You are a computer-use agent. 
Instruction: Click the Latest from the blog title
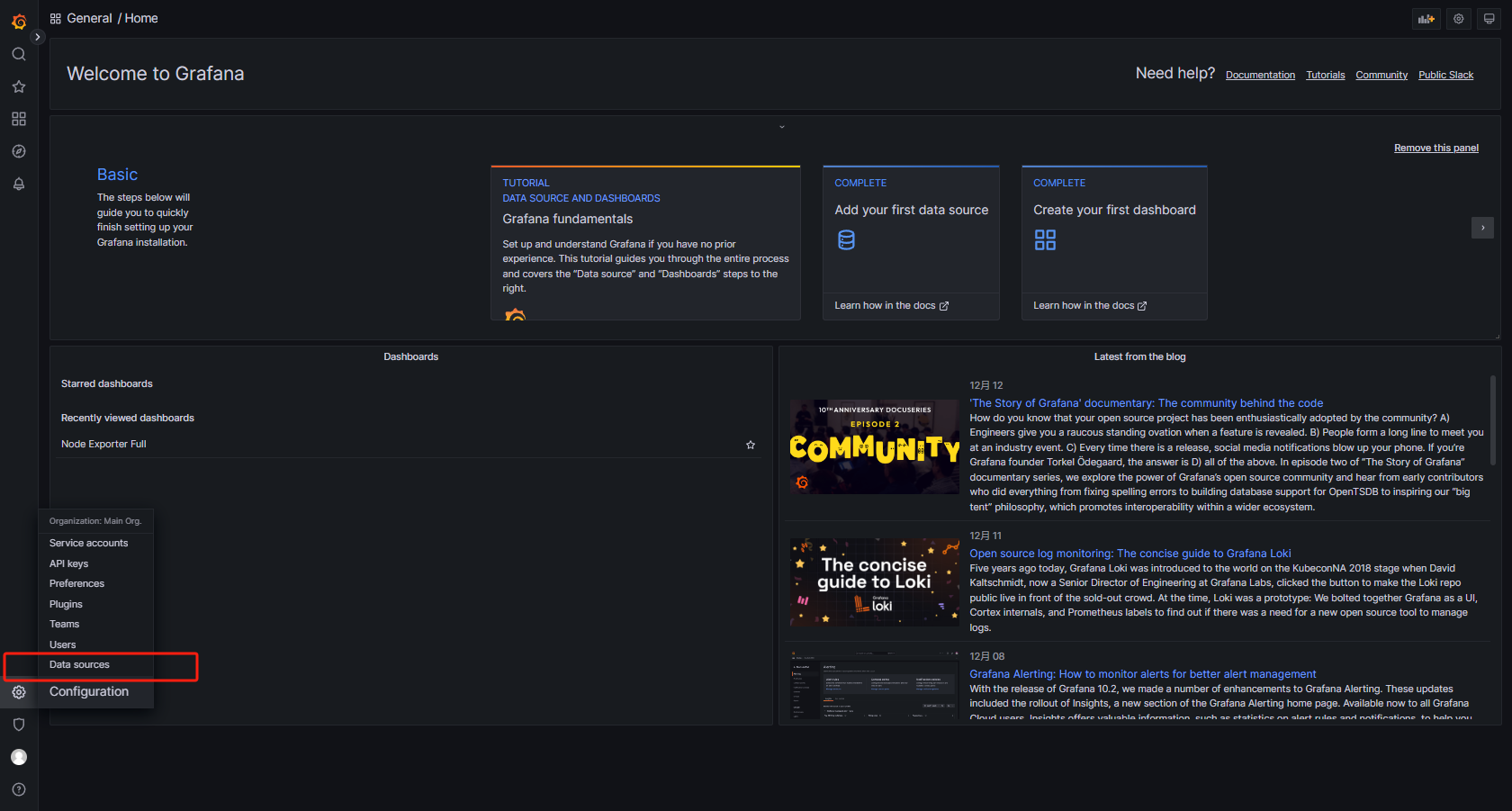coord(1139,357)
